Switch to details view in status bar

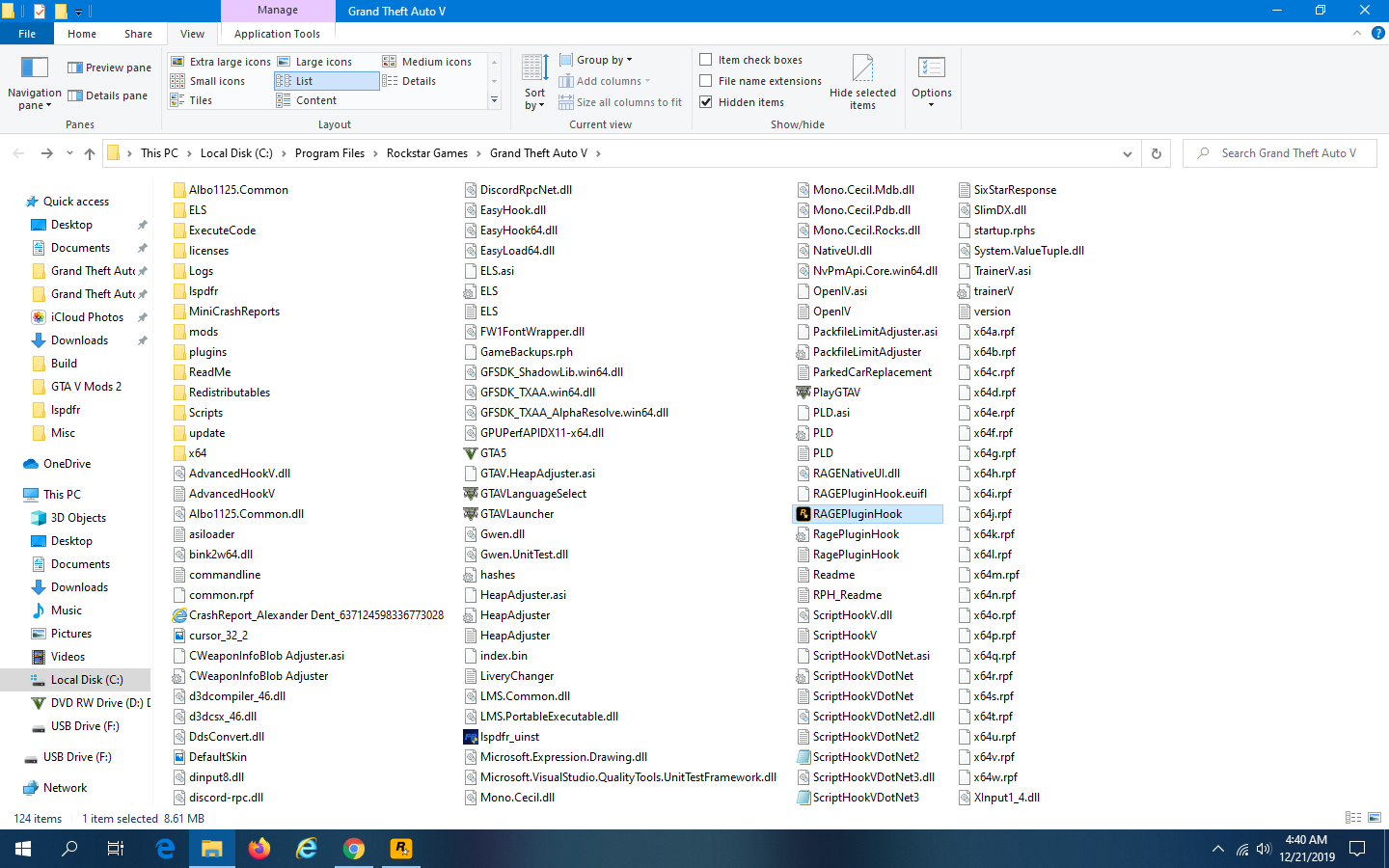click(x=1353, y=818)
